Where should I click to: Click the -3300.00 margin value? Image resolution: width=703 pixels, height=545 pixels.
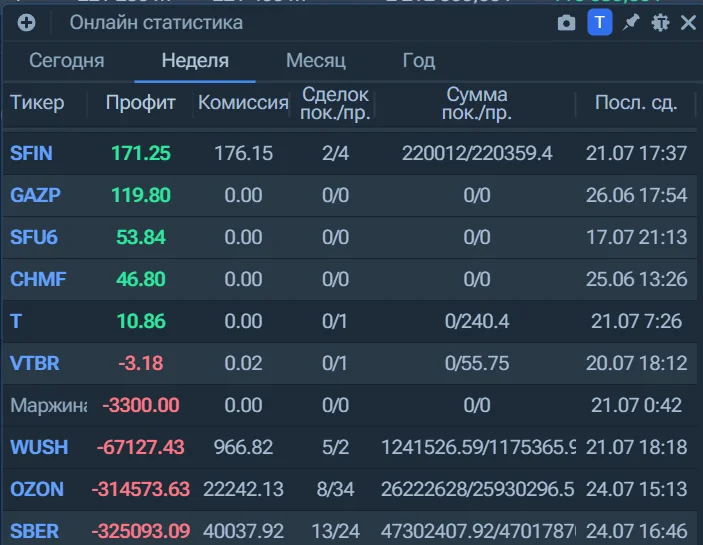[x=141, y=405]
